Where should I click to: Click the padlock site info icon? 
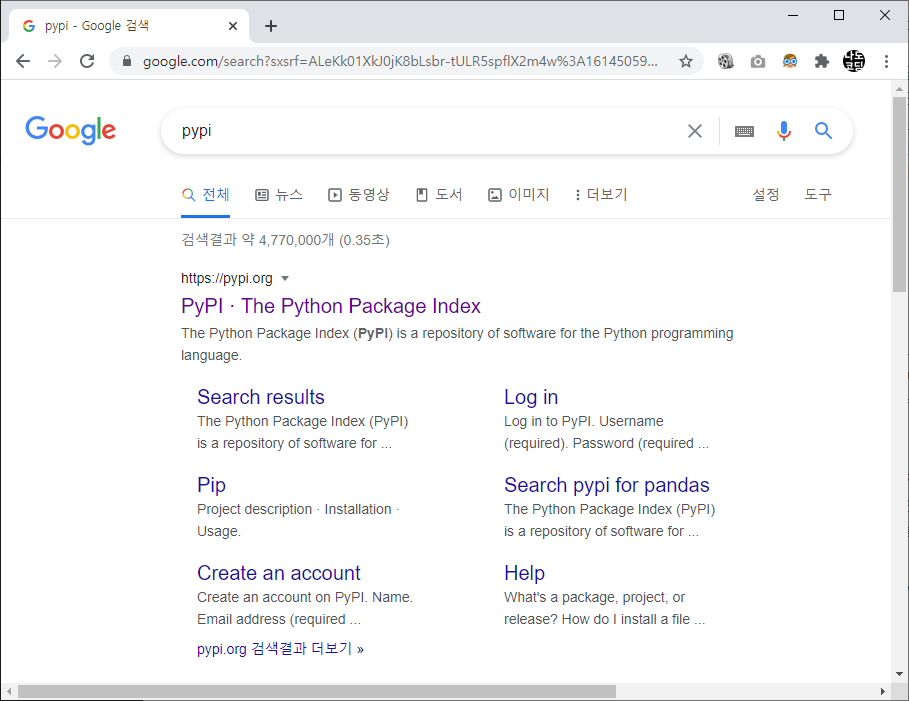(127, 61)
